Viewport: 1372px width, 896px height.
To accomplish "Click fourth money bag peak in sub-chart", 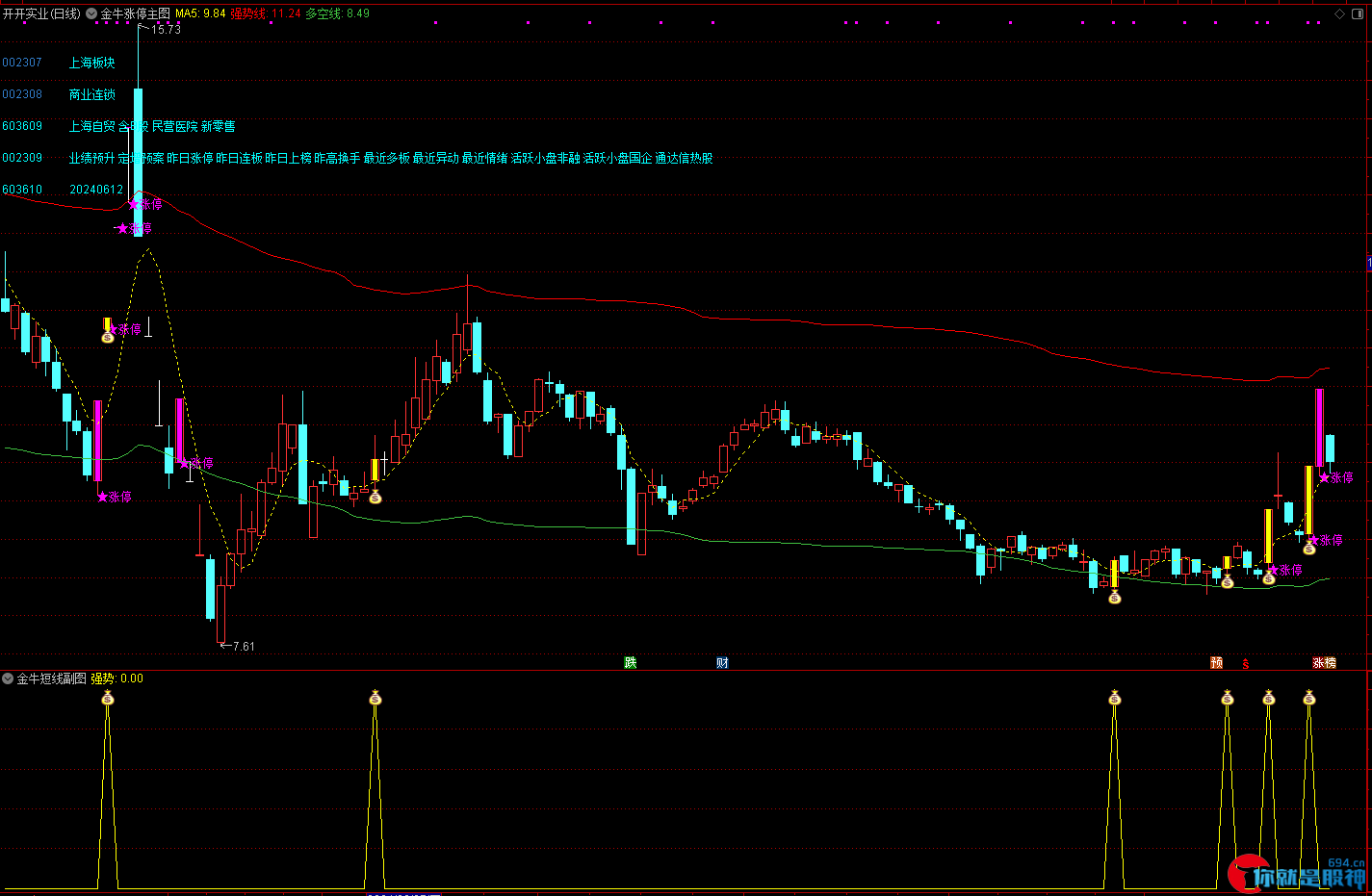I will pyautogui.click(x=1228, y=698).
